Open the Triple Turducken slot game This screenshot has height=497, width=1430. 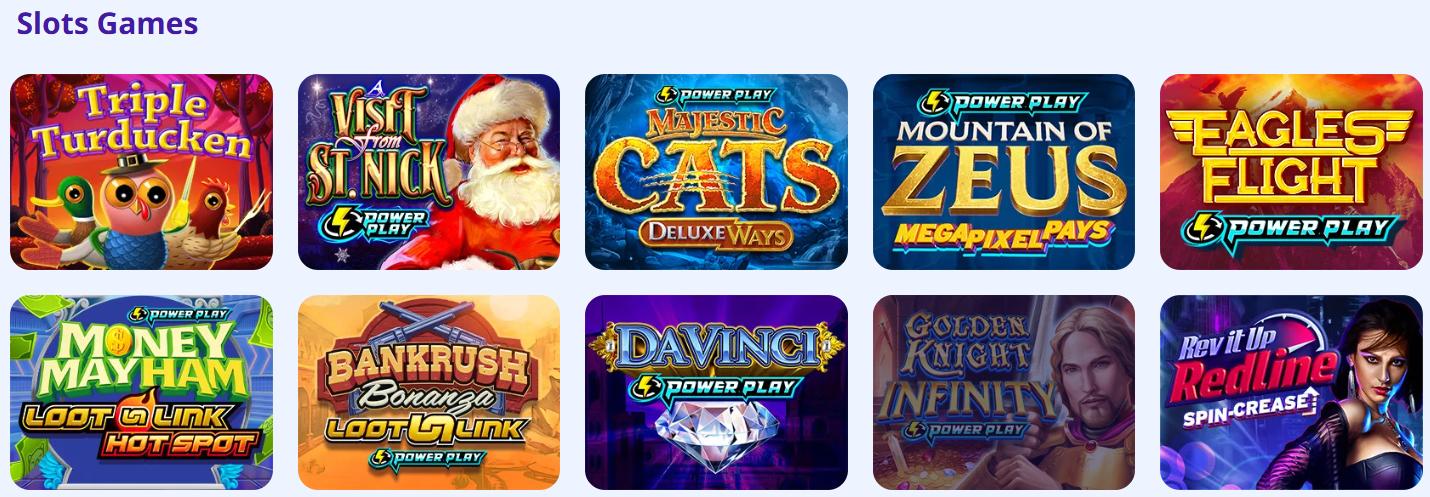coord(141,172)
